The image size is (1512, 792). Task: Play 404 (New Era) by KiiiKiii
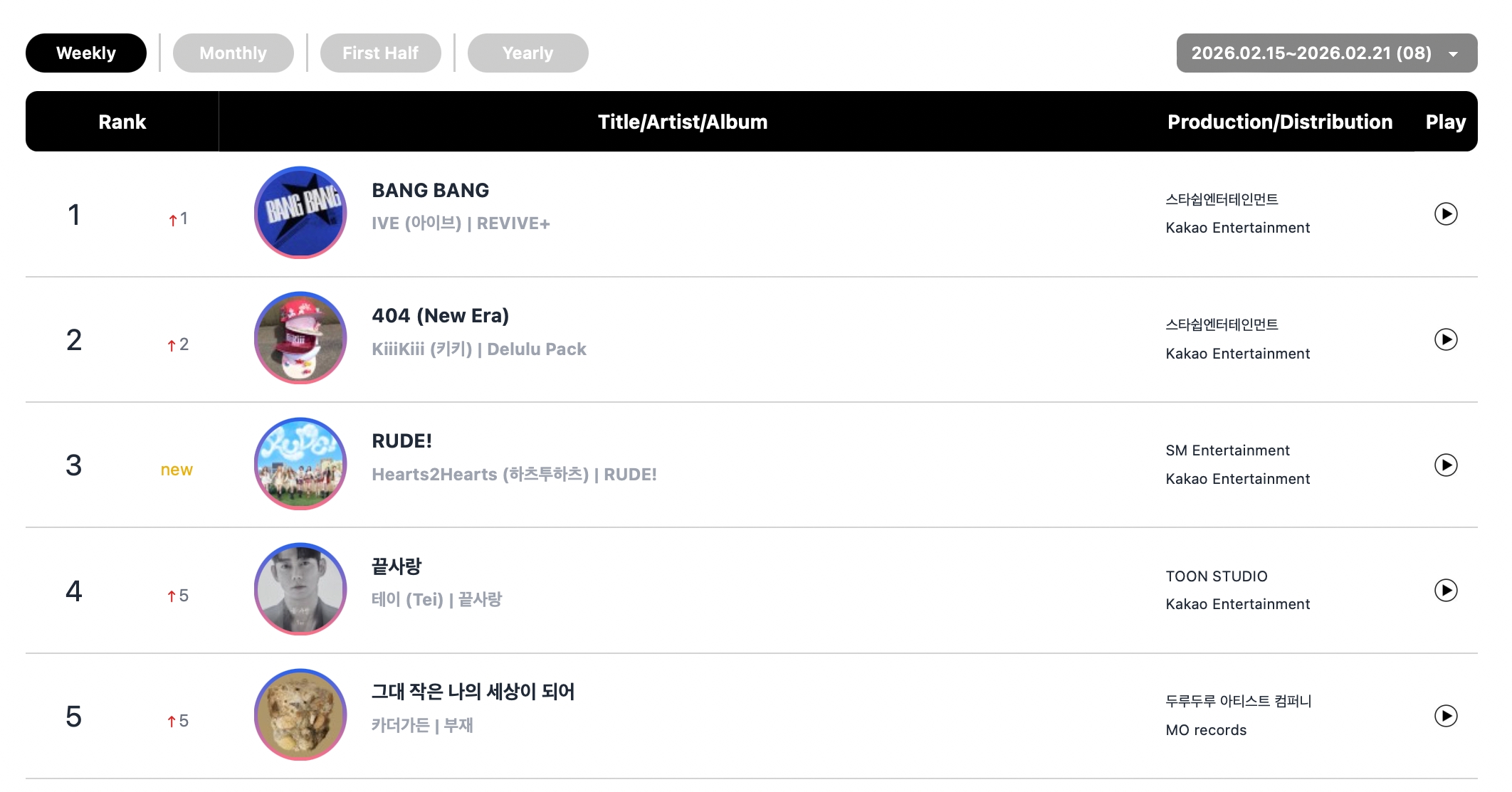coord(1445,339)
